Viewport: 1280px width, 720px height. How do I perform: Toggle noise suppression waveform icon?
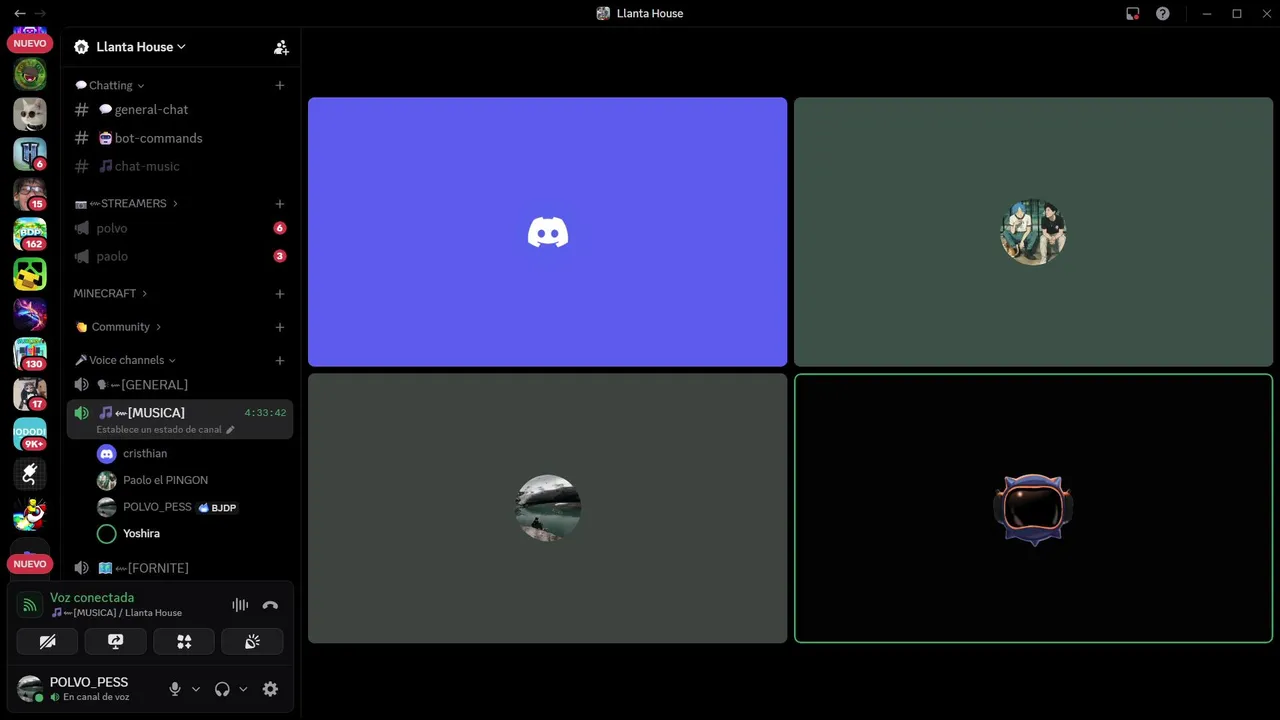240,605
